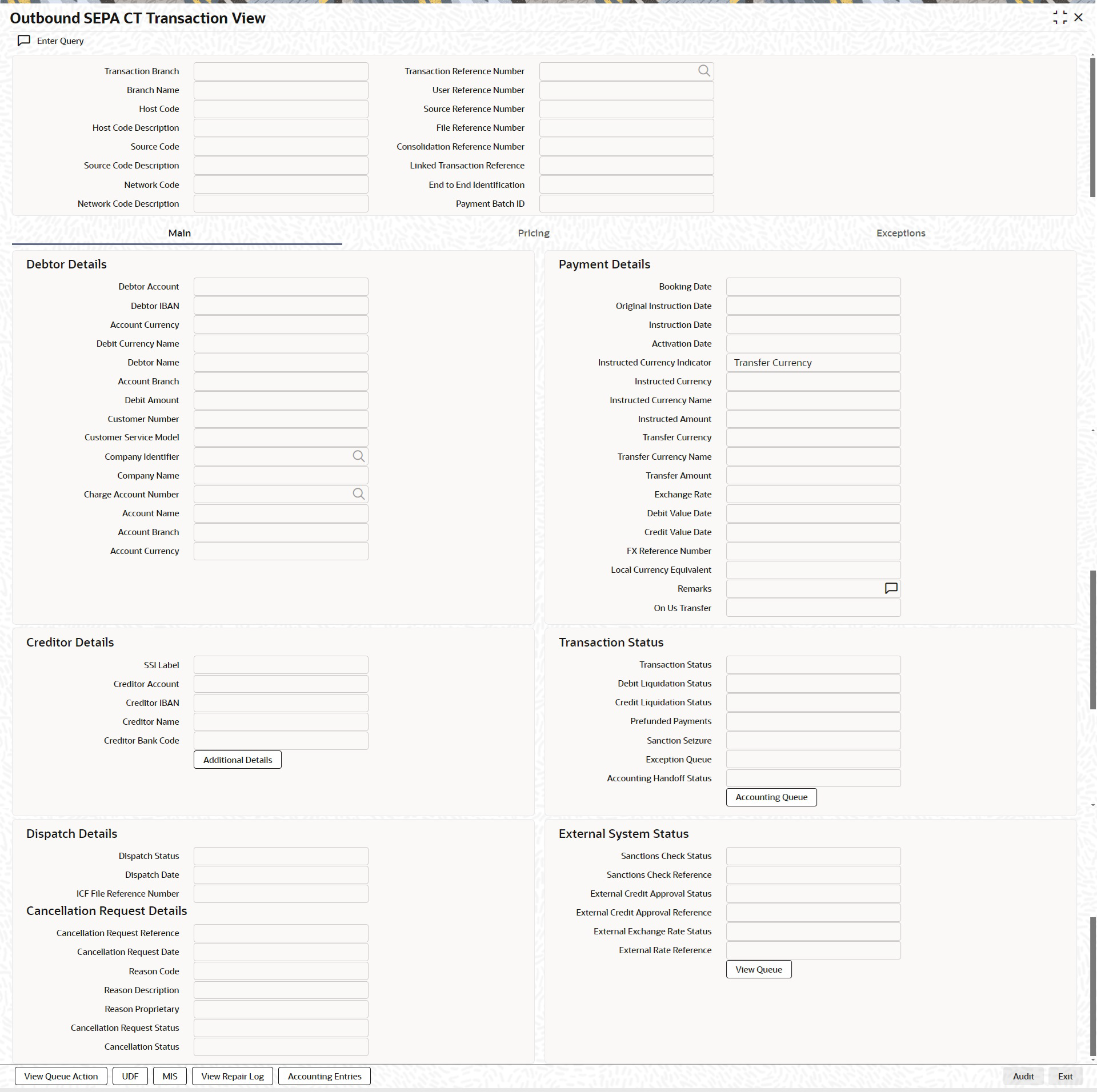Click the Transaction Branch input field
The height and width of the screenshot is (1092, 1097).
[281, 71]
